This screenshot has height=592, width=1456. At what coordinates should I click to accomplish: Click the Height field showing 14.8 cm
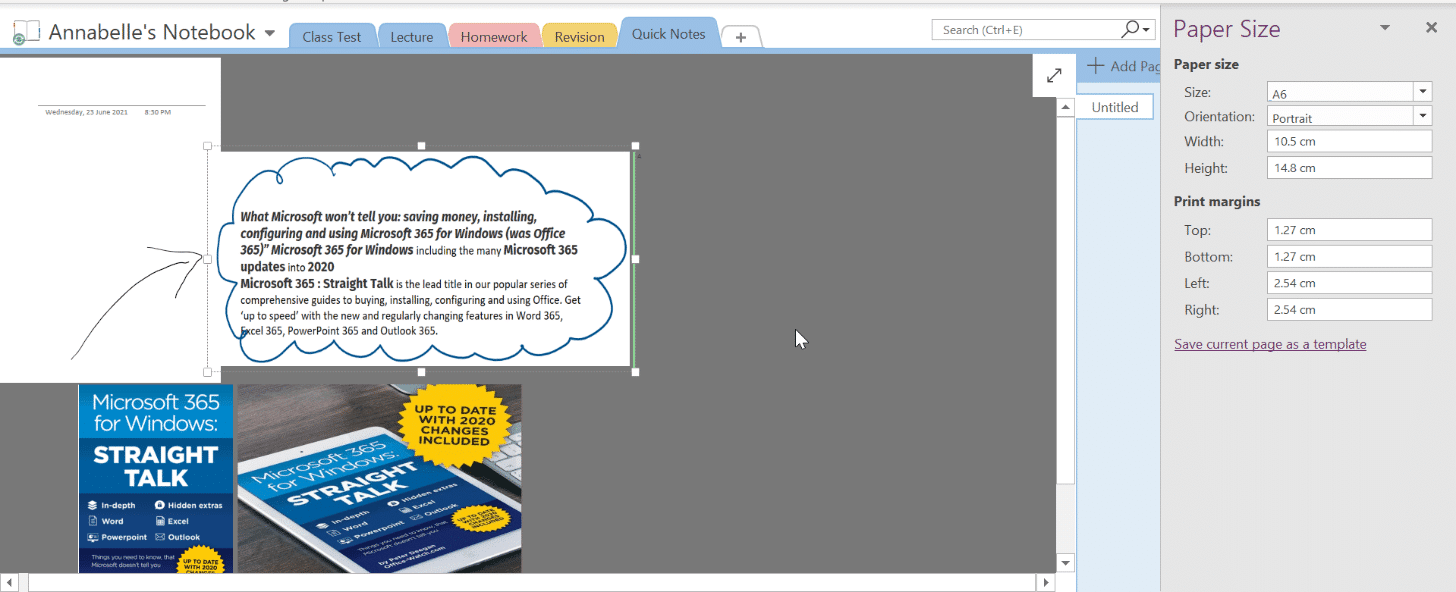(1349, 168)
